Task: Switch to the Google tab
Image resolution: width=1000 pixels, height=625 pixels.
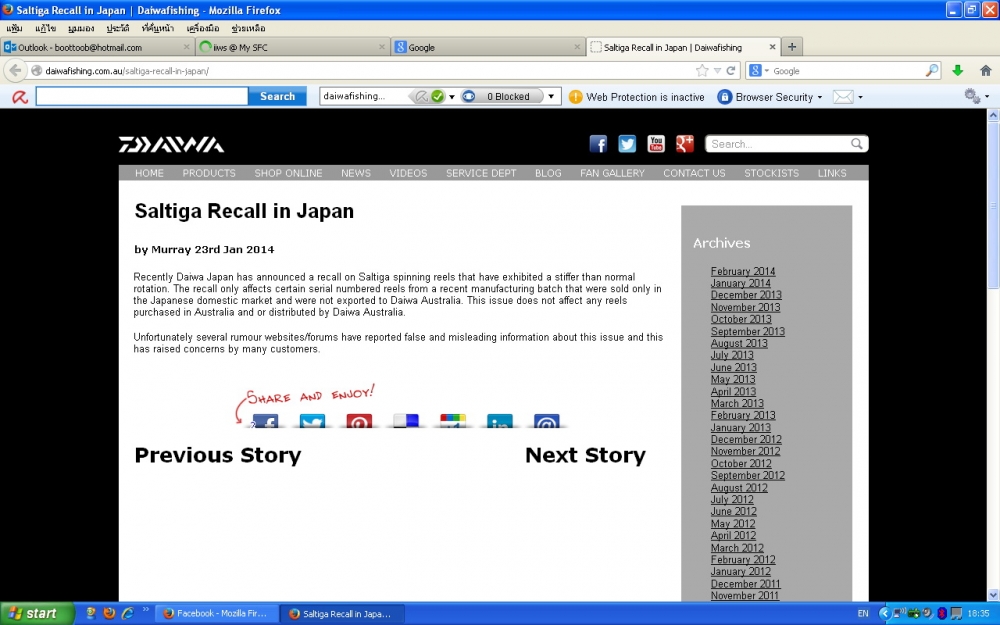Action: [487, 47]
